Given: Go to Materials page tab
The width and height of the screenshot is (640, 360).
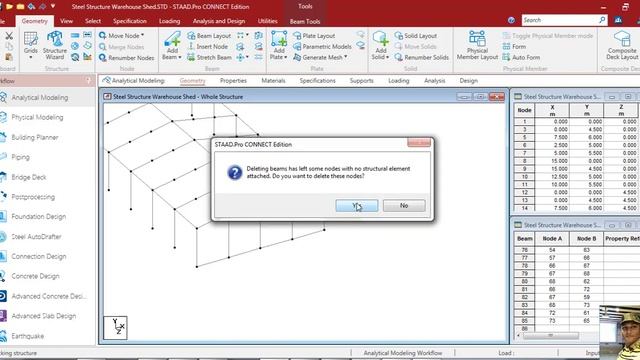Looking at the screenshot, I should 273,81.
